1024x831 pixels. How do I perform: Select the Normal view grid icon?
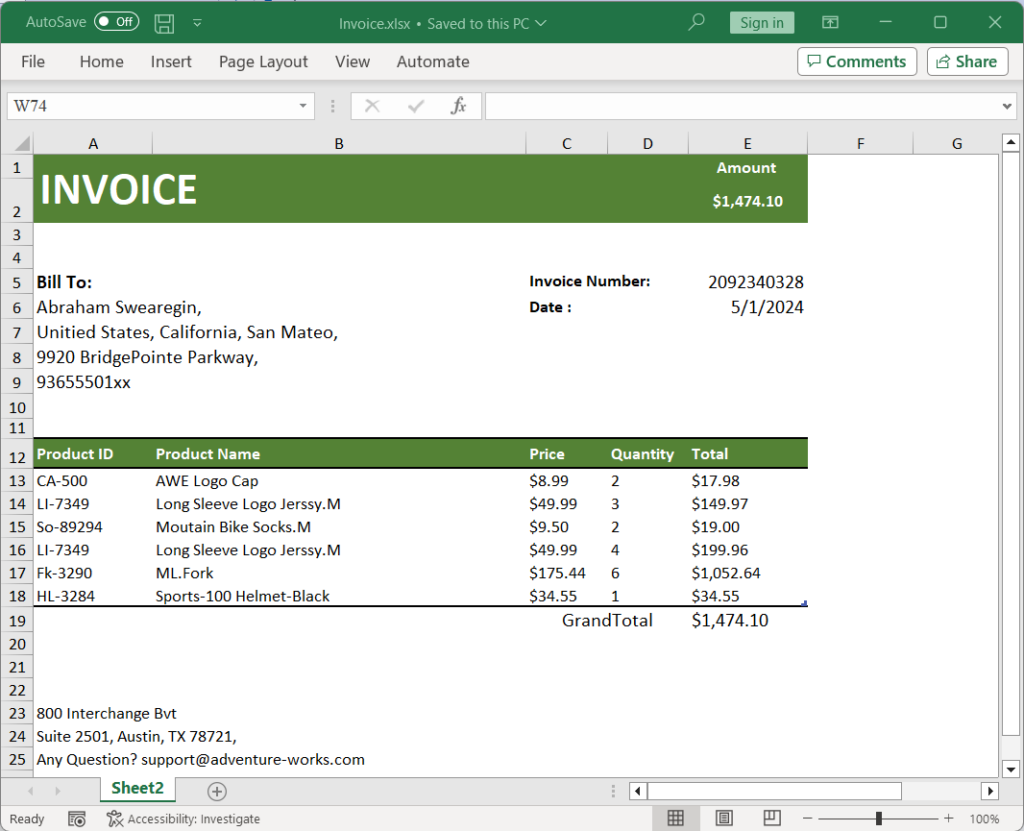[x=676, y=818]
